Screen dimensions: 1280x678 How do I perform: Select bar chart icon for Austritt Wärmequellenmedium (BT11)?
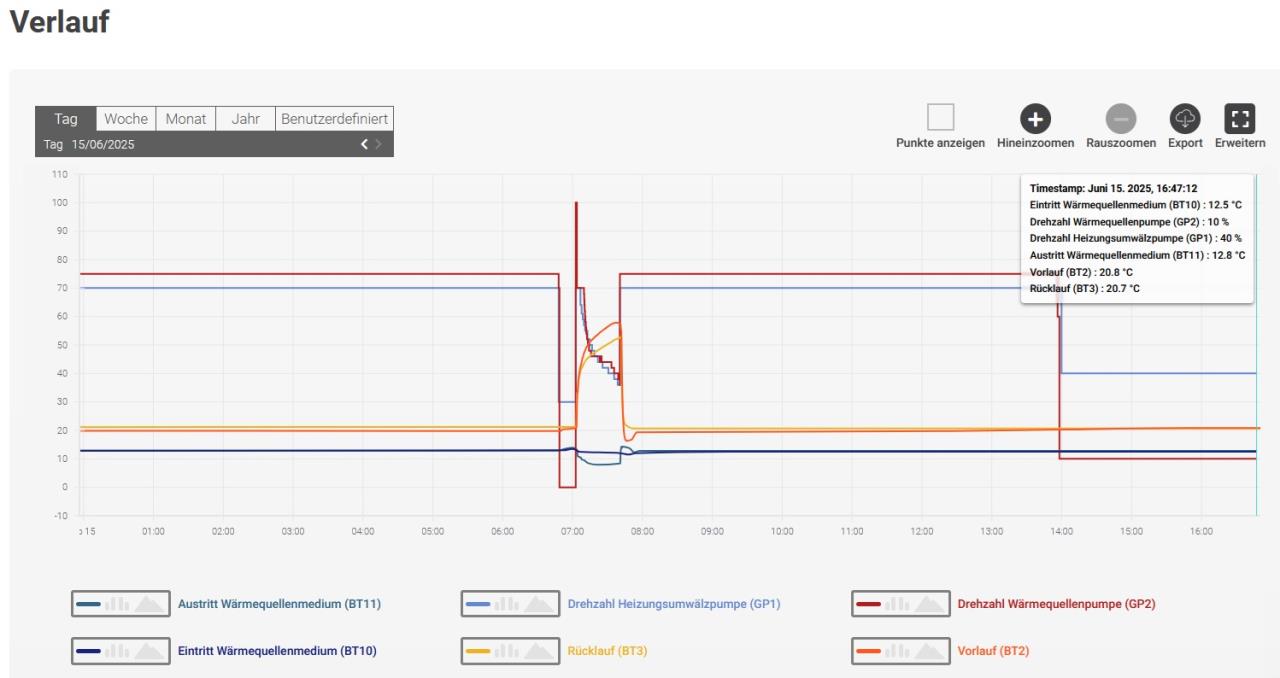(x=118, y=604)
